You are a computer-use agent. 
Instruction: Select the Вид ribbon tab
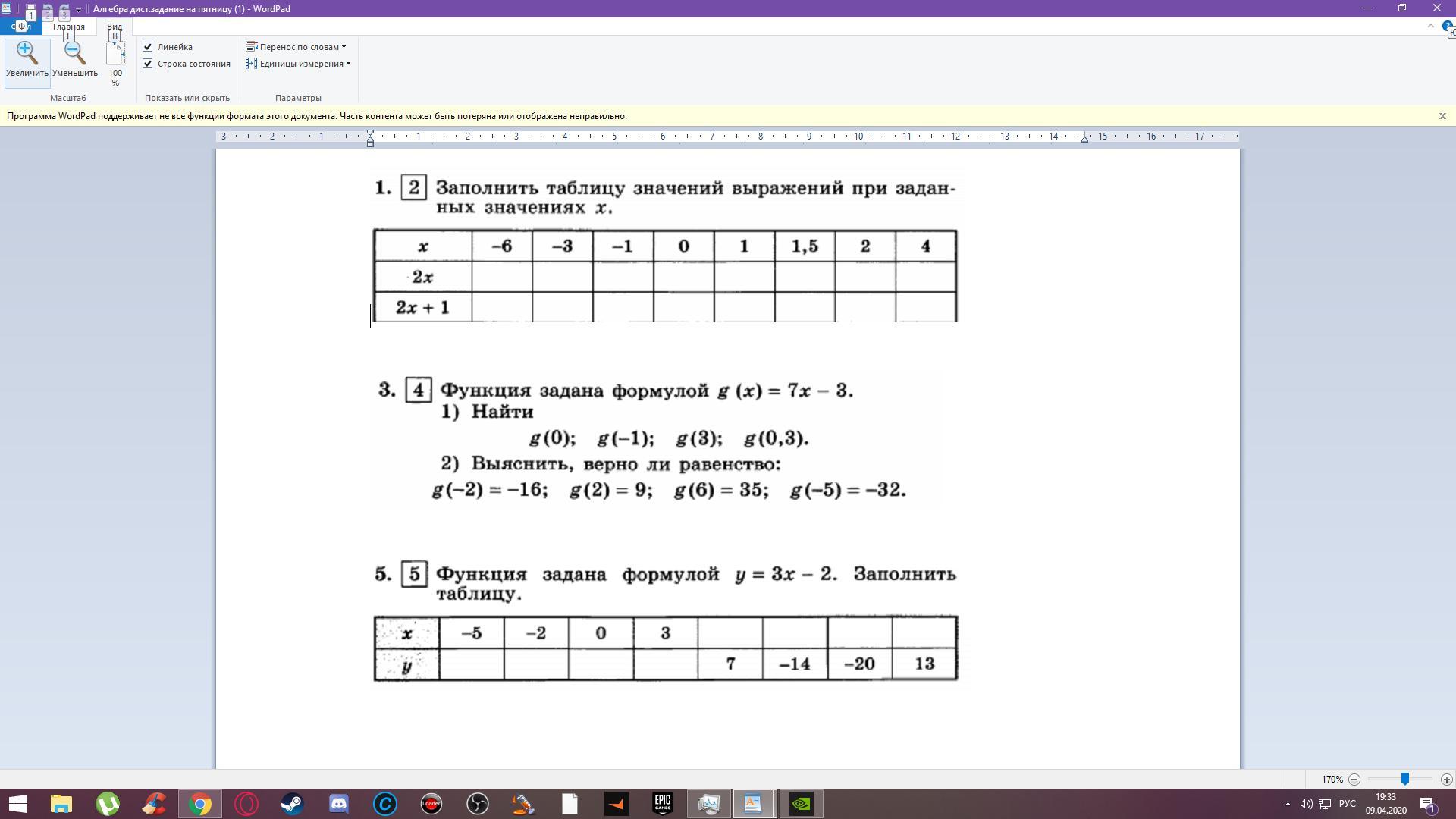point(115,27)
